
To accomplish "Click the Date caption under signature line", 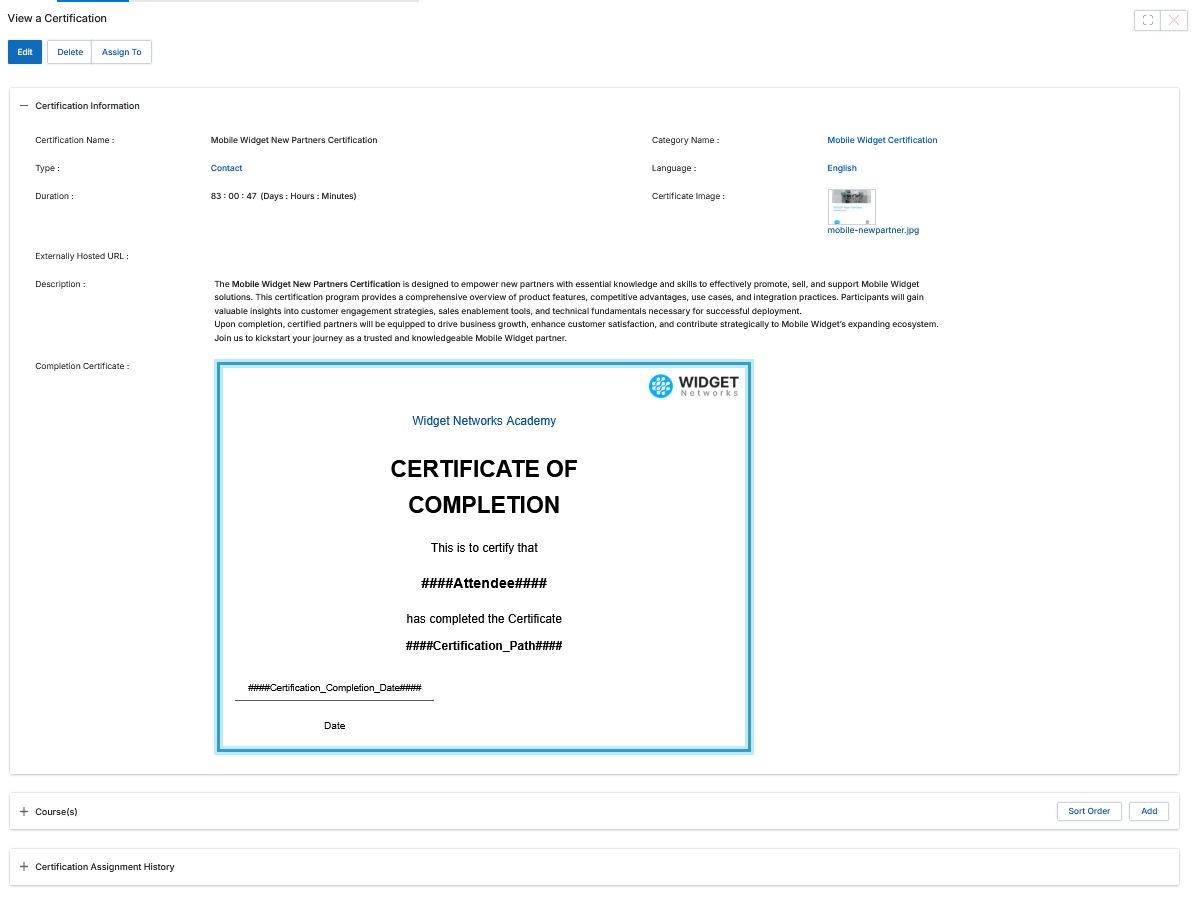I will click(x=334, y=726).
